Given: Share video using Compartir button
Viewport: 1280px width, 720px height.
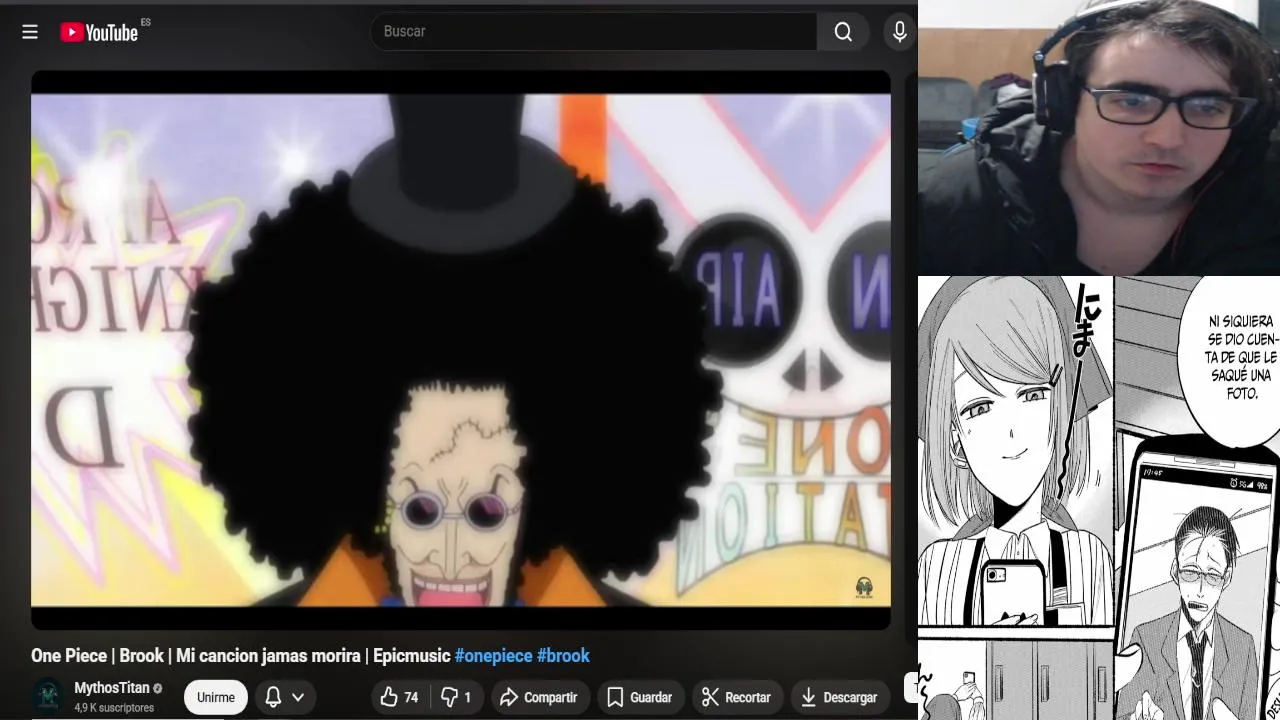Looking at the screenshot, I should tap(538, 697).
